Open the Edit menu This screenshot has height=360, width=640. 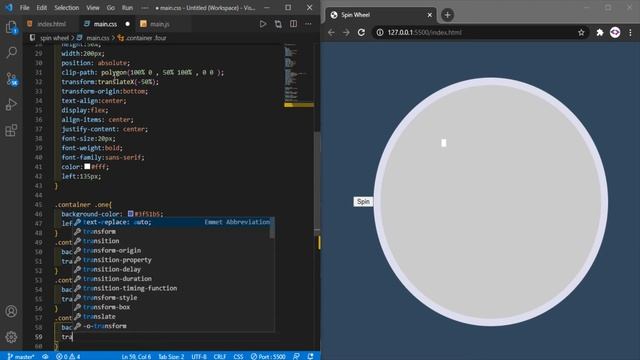[x=42, y=8]
